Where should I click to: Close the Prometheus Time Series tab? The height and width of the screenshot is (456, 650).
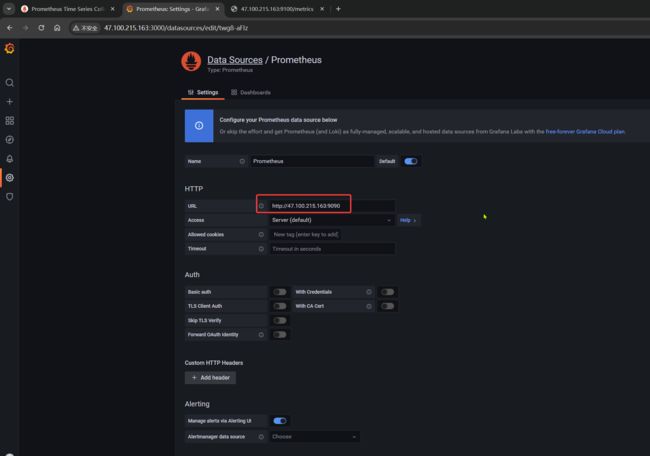112,9
